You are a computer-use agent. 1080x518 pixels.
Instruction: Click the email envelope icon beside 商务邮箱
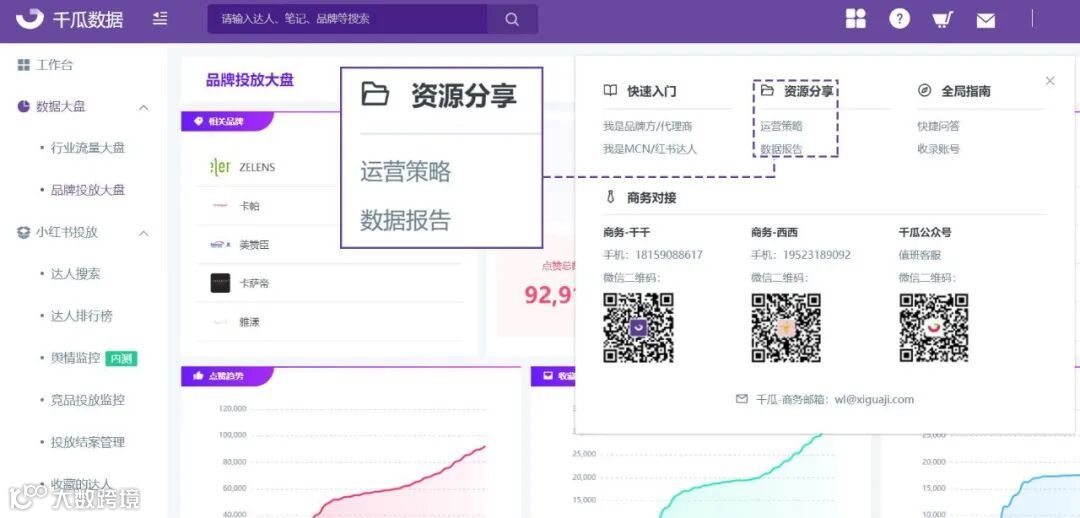pyautogui.click(x=742, y=399)
